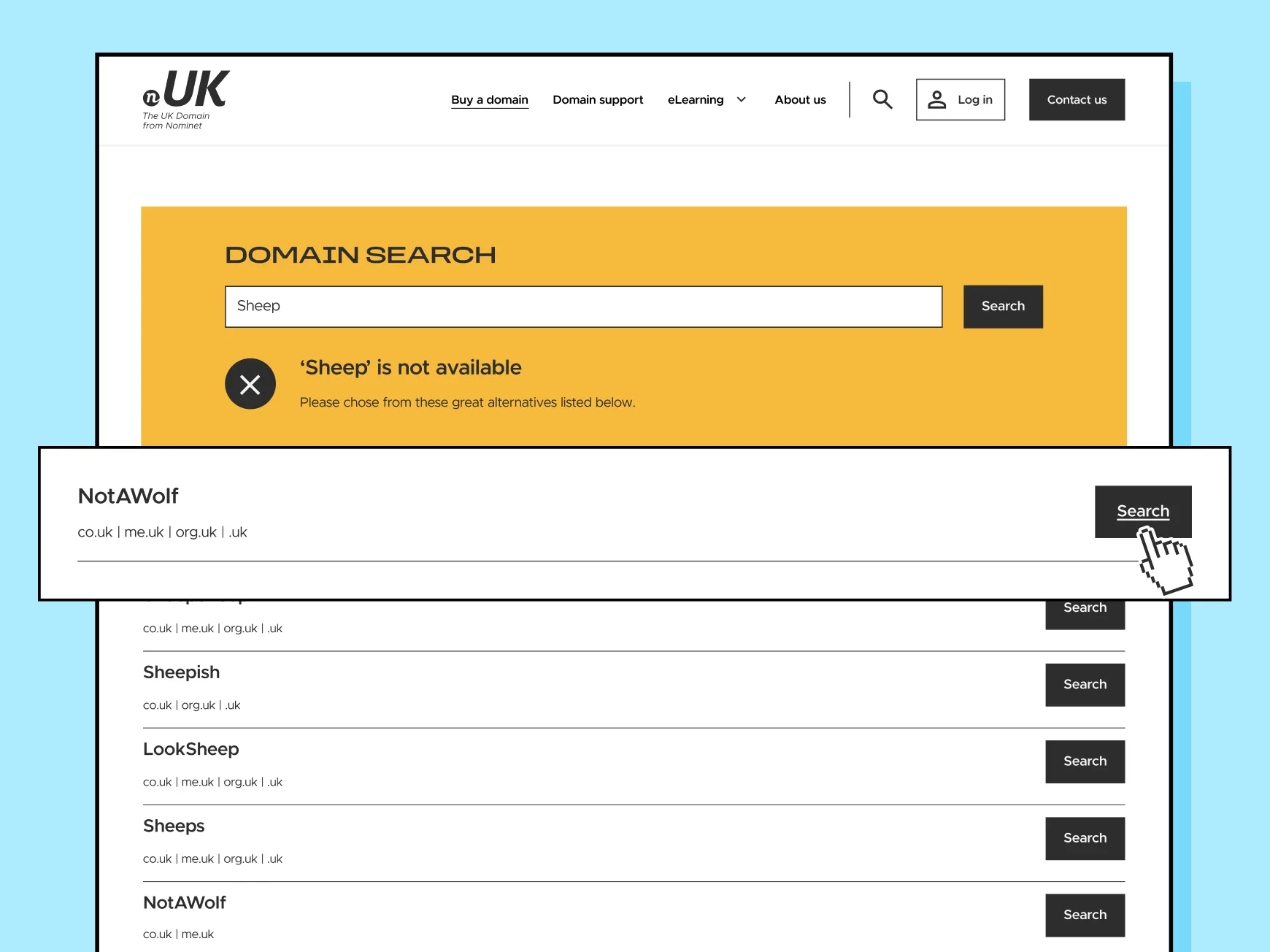Click the person icon next to Log in
Image resolution: width=1270 pixels, height=952 pixels.
tap(938, 99)
